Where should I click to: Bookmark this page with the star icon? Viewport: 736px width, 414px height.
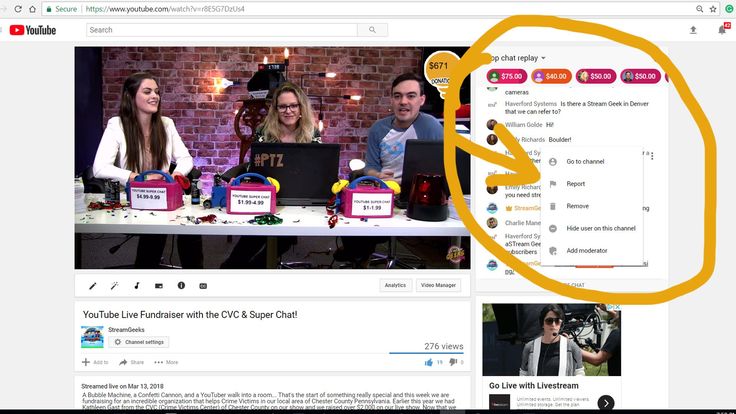pyautogui.click(x=713, y=9)
